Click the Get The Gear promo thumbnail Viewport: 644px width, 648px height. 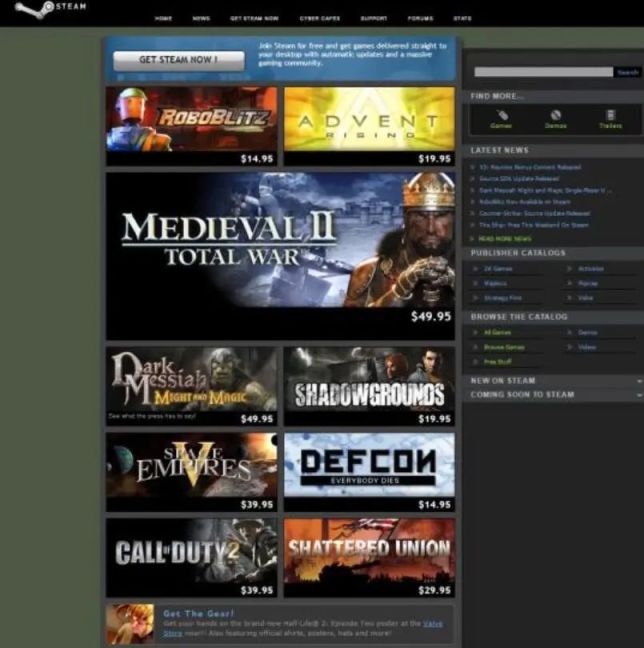coord(130,623)
